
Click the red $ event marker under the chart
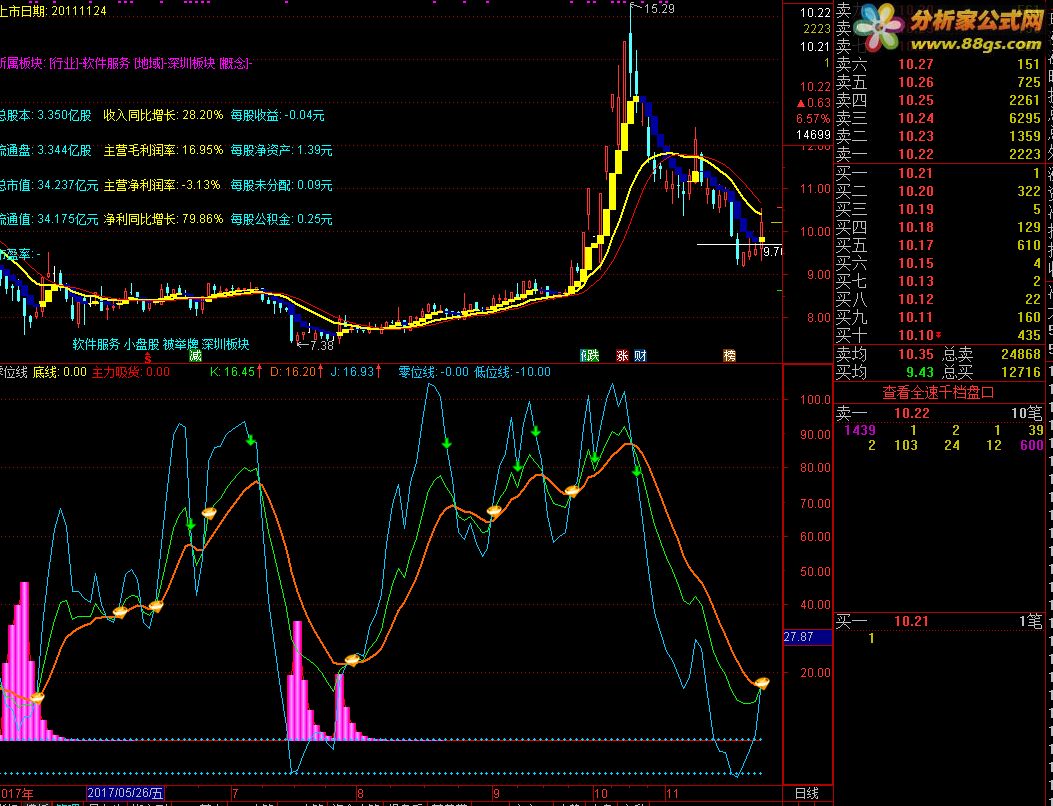(147, 357)
